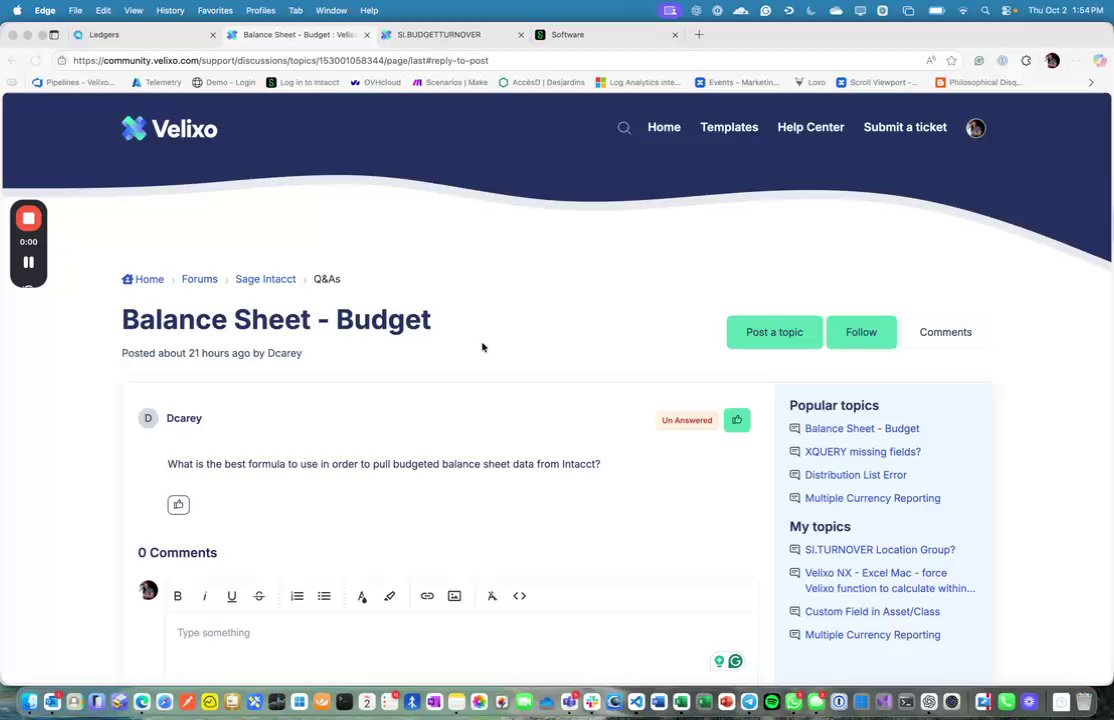Click the green thumbs-up vote button
The height and width of the screenshot is (720, 1114).
tap(737, 420)
